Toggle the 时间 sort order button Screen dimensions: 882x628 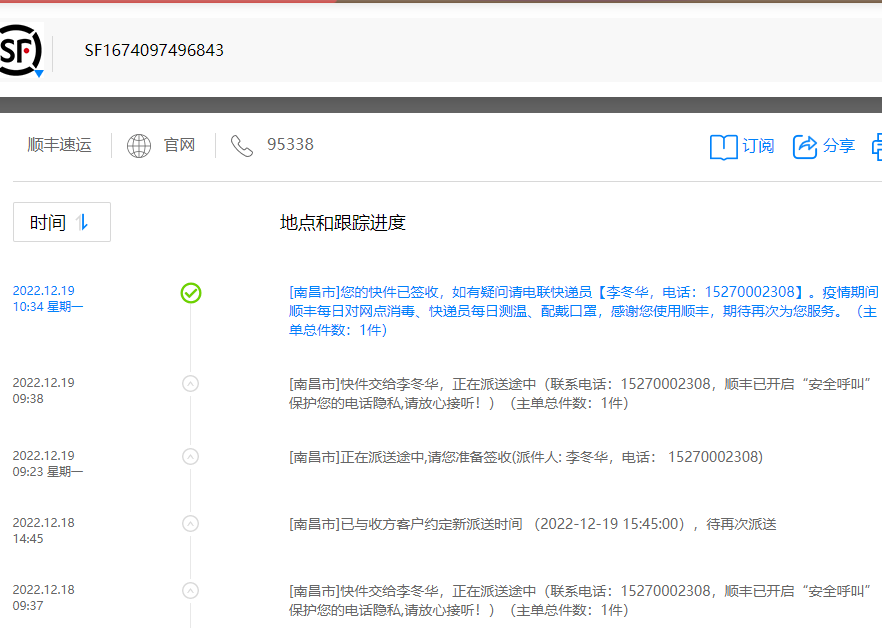coord(62,222)
